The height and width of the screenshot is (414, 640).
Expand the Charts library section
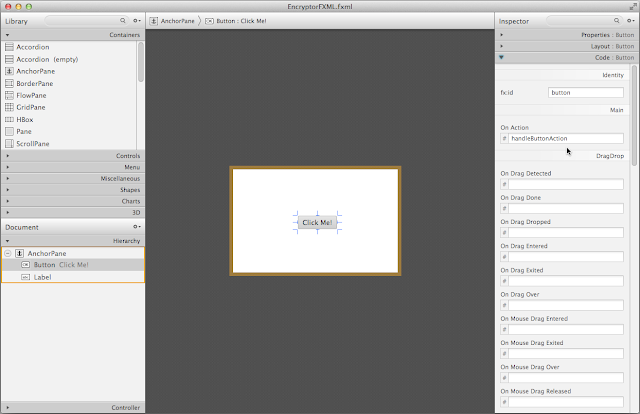[x=7, y=201]
